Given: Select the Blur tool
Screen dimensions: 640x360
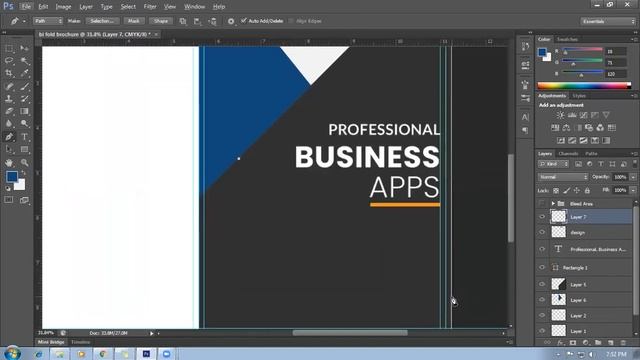Looking at the screenshot, I should point(9,123).
